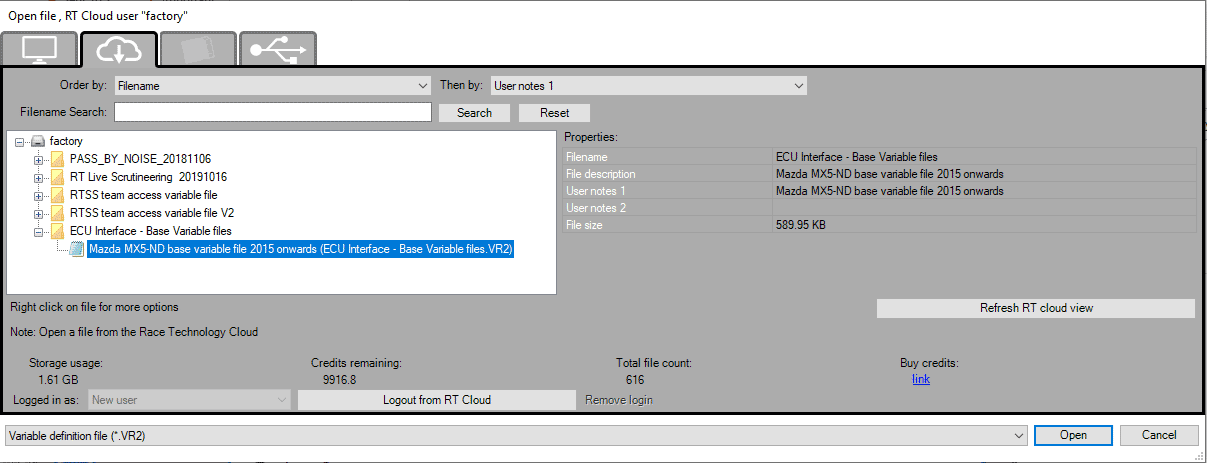Switch to the local computer tab
Image resolution: width=1207 pixels, height=463 pixels.
40,49
